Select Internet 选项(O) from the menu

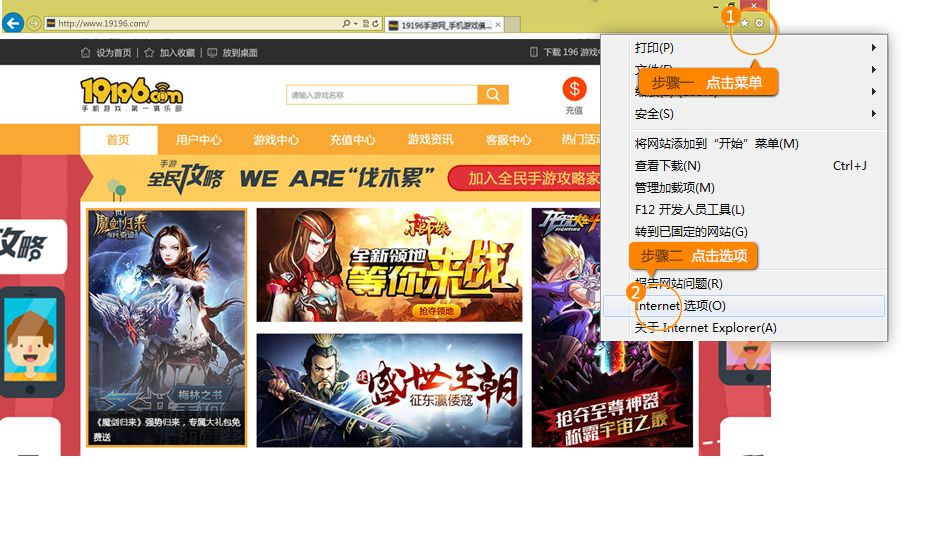tap(680, 306)
